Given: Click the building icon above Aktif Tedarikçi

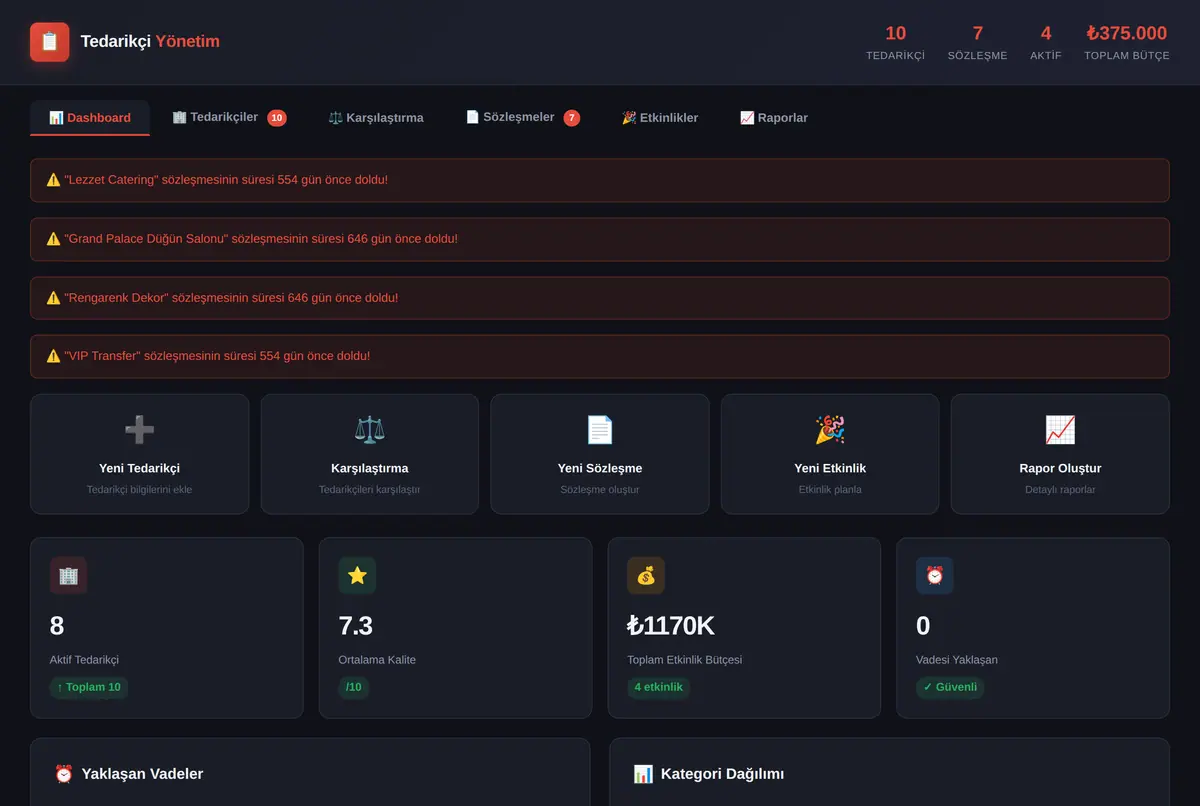Looking at the screenshot, I should pyautogui.click(x=69, y=576).
